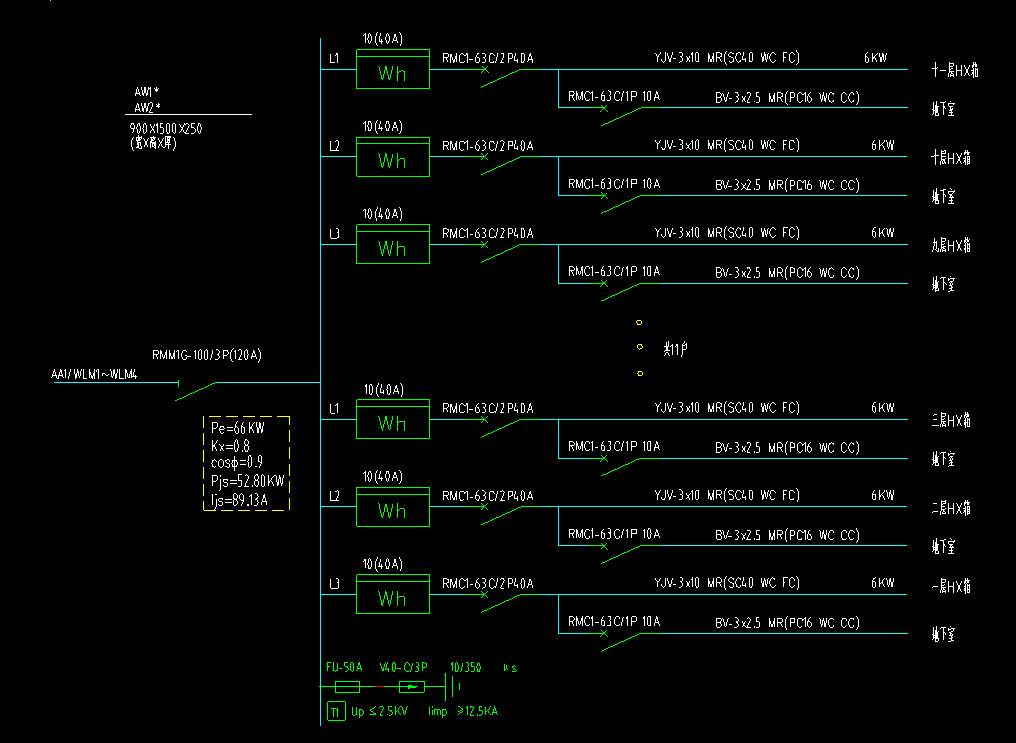Select the middle yellow continuation circle near 共11户
The height and width of the screenshot is (743, 1016).
click(x=640, y=347)
